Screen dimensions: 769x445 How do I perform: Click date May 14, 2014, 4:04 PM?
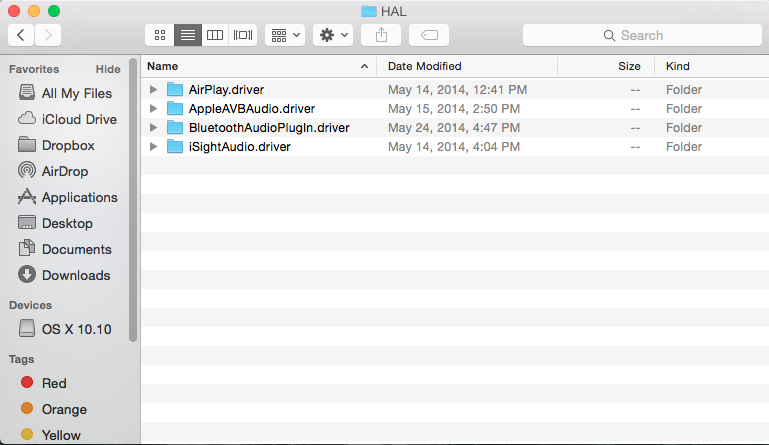click(x=454, y=147)
